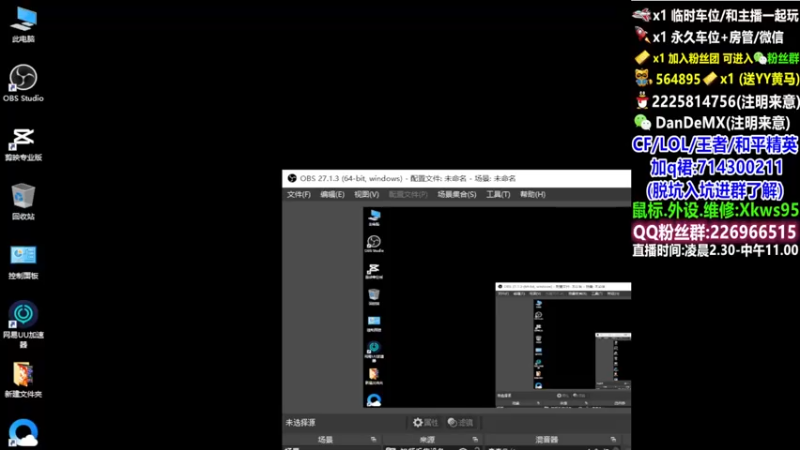Open the 工具(T) menu in OBS

(x=498, y=194)
